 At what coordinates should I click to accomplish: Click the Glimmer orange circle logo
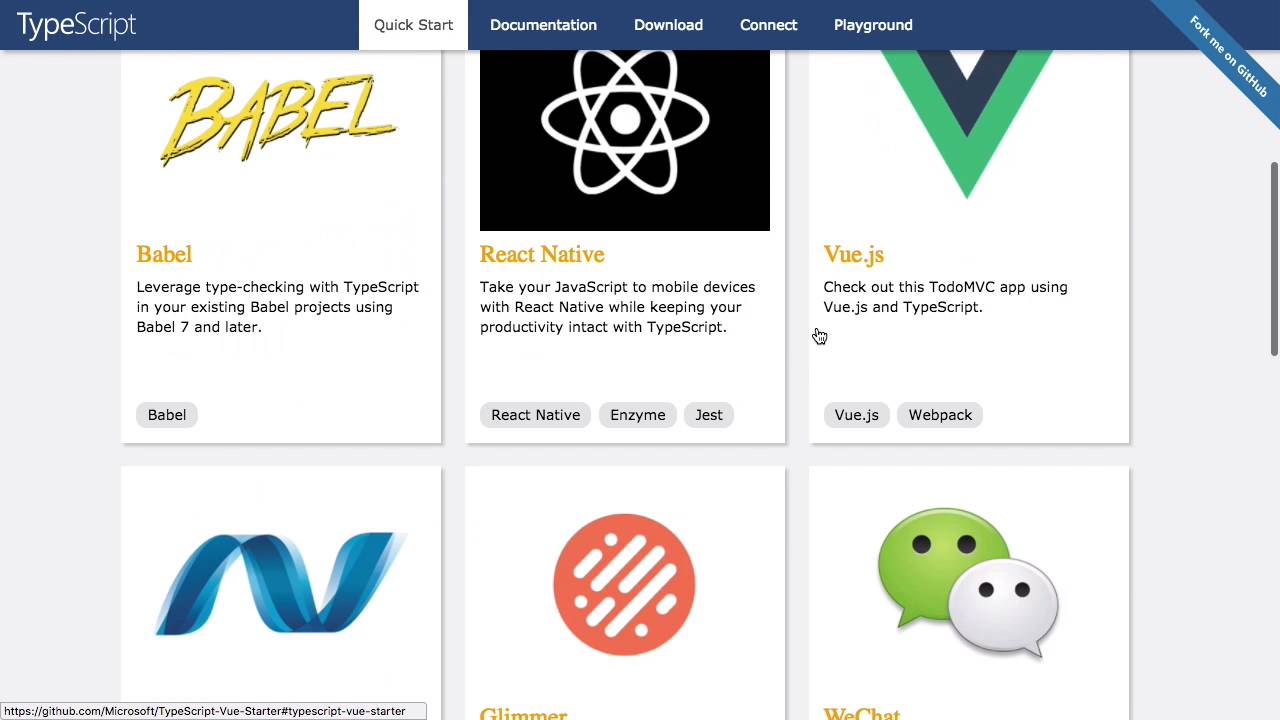tap(625, 585)
